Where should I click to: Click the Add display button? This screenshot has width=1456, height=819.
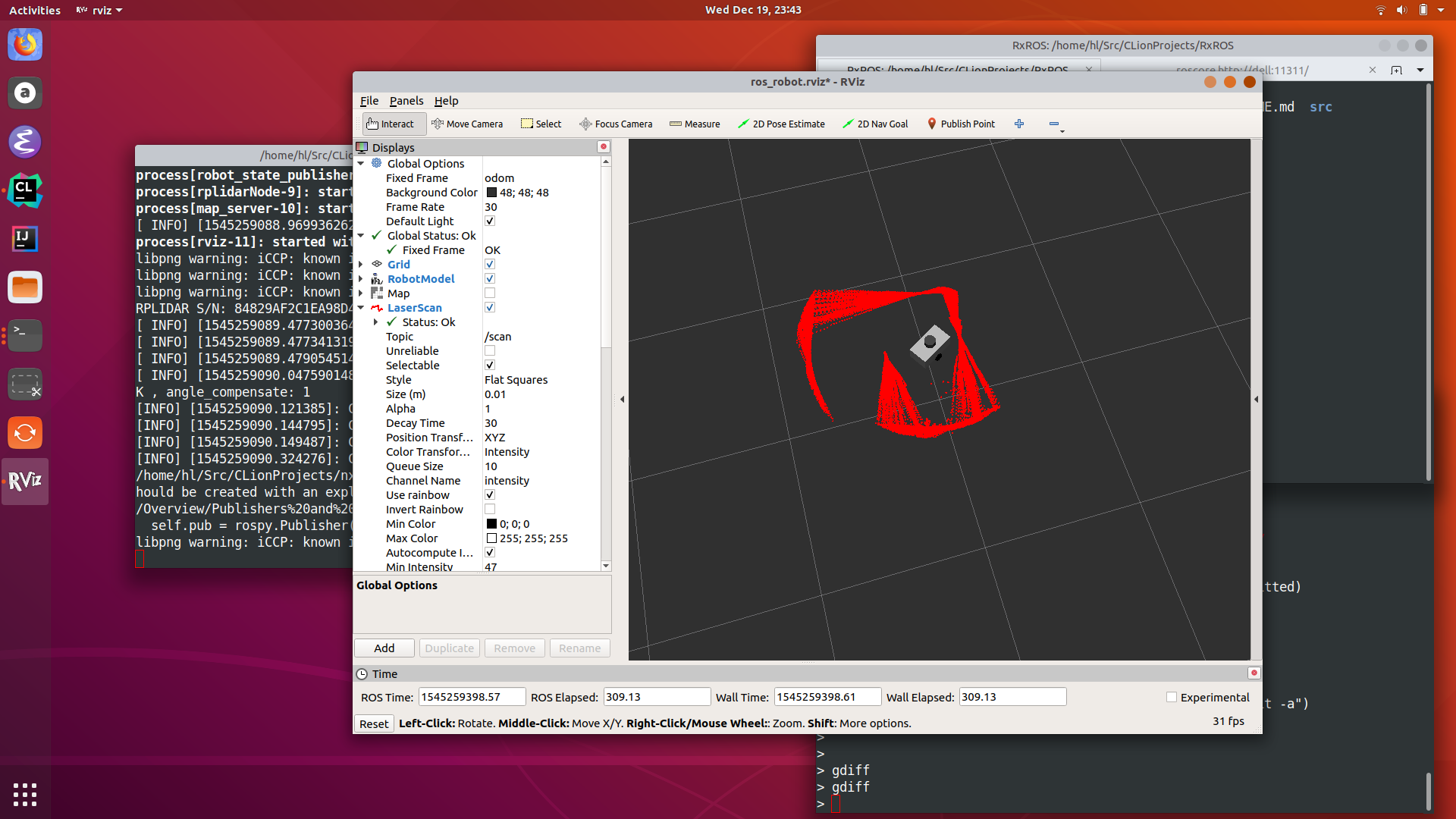[385, 648]
